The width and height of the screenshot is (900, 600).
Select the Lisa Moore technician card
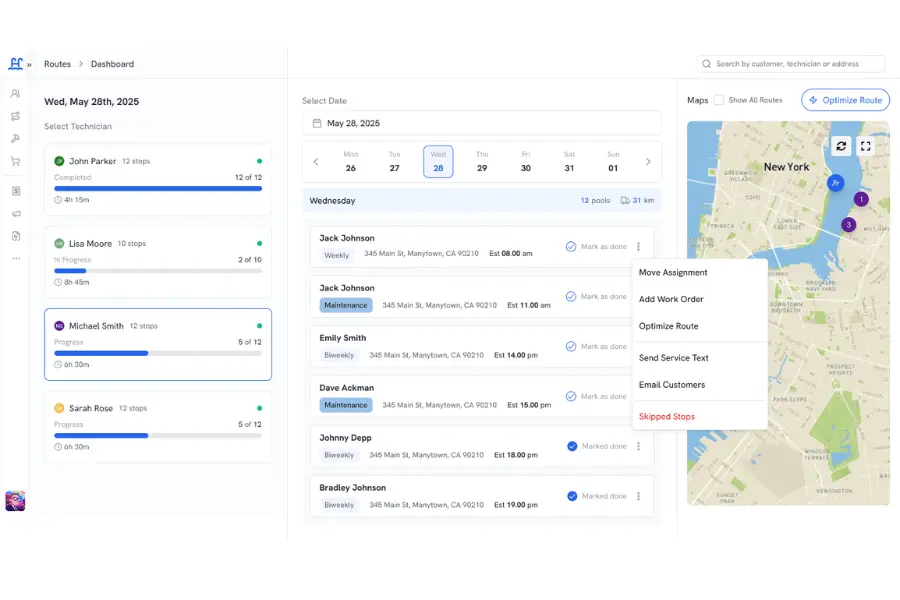coord(158,262)
